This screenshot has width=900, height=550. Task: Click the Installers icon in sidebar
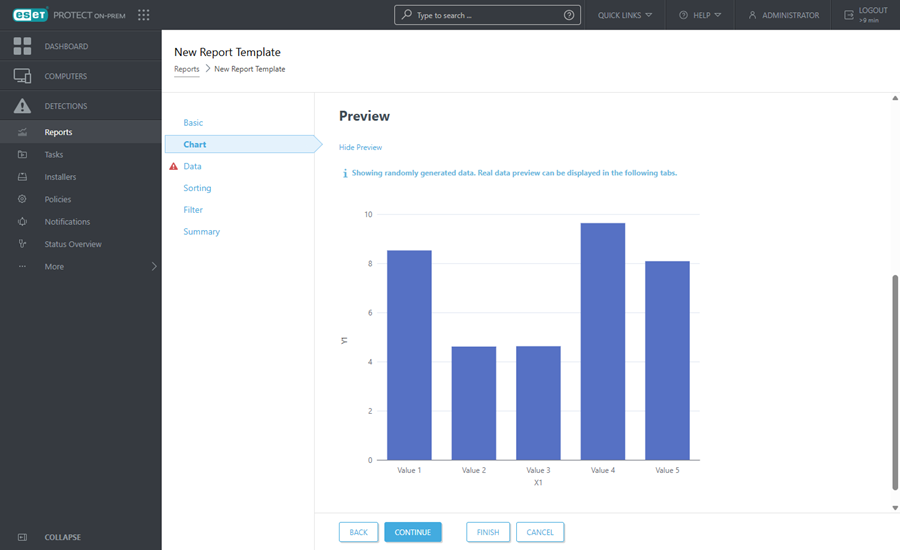[x=22, y=177]
